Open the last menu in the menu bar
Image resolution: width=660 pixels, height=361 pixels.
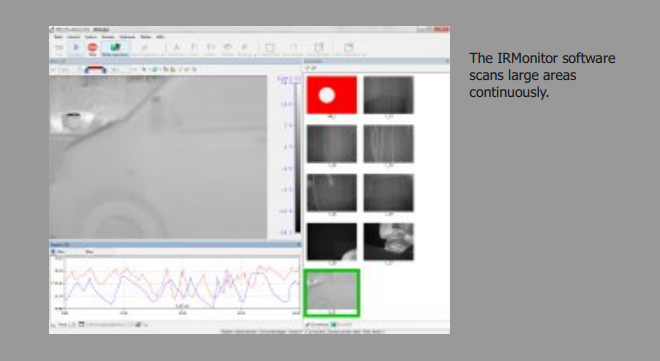tap(160, 37)
